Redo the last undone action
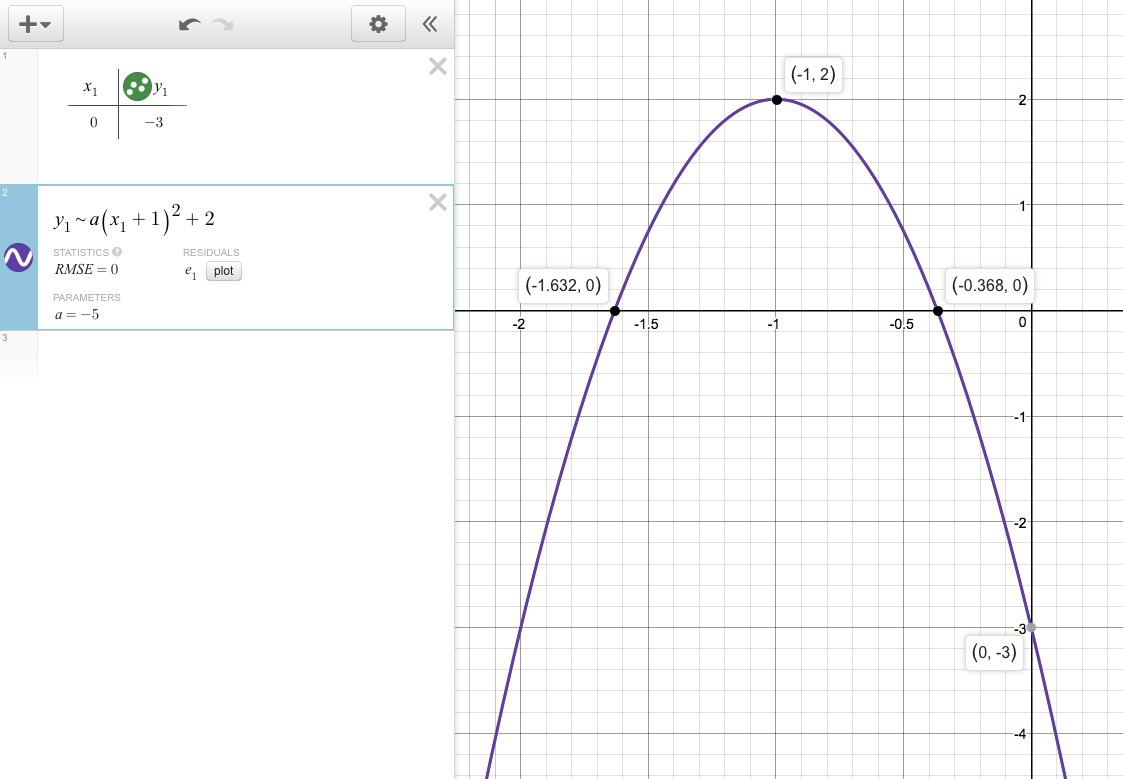This screenshot has width=1123, height=779. click(223, 24)
